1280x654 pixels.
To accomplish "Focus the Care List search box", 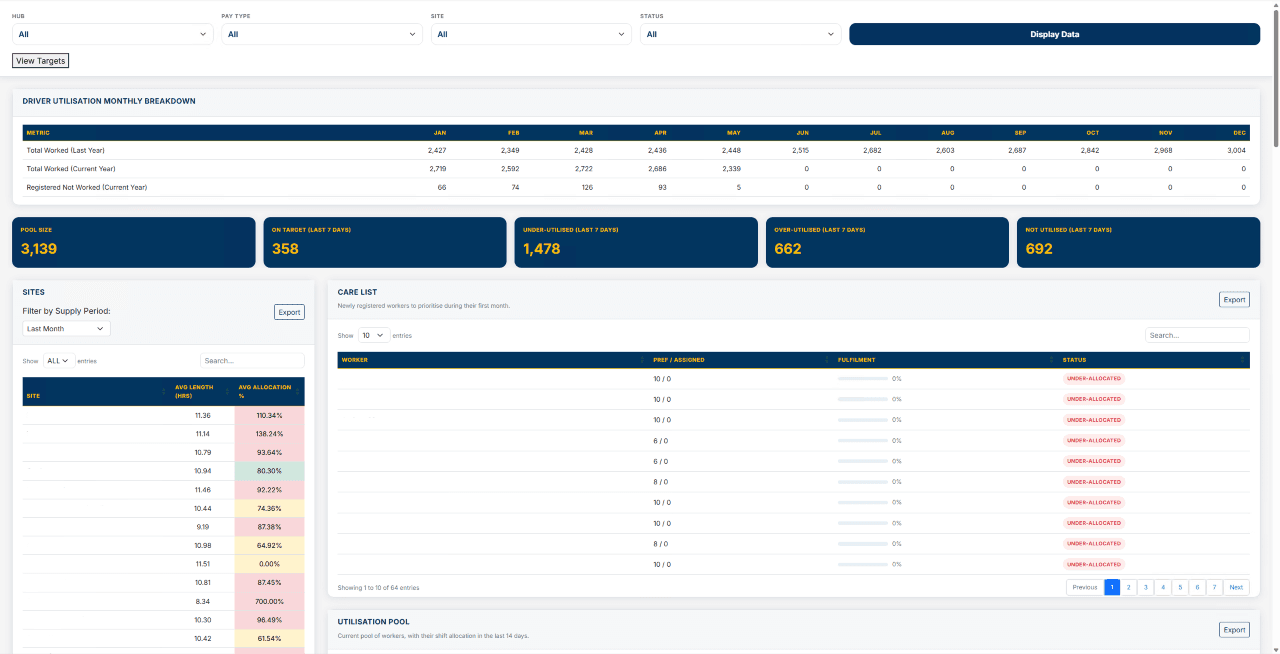I will point(1197,335).
